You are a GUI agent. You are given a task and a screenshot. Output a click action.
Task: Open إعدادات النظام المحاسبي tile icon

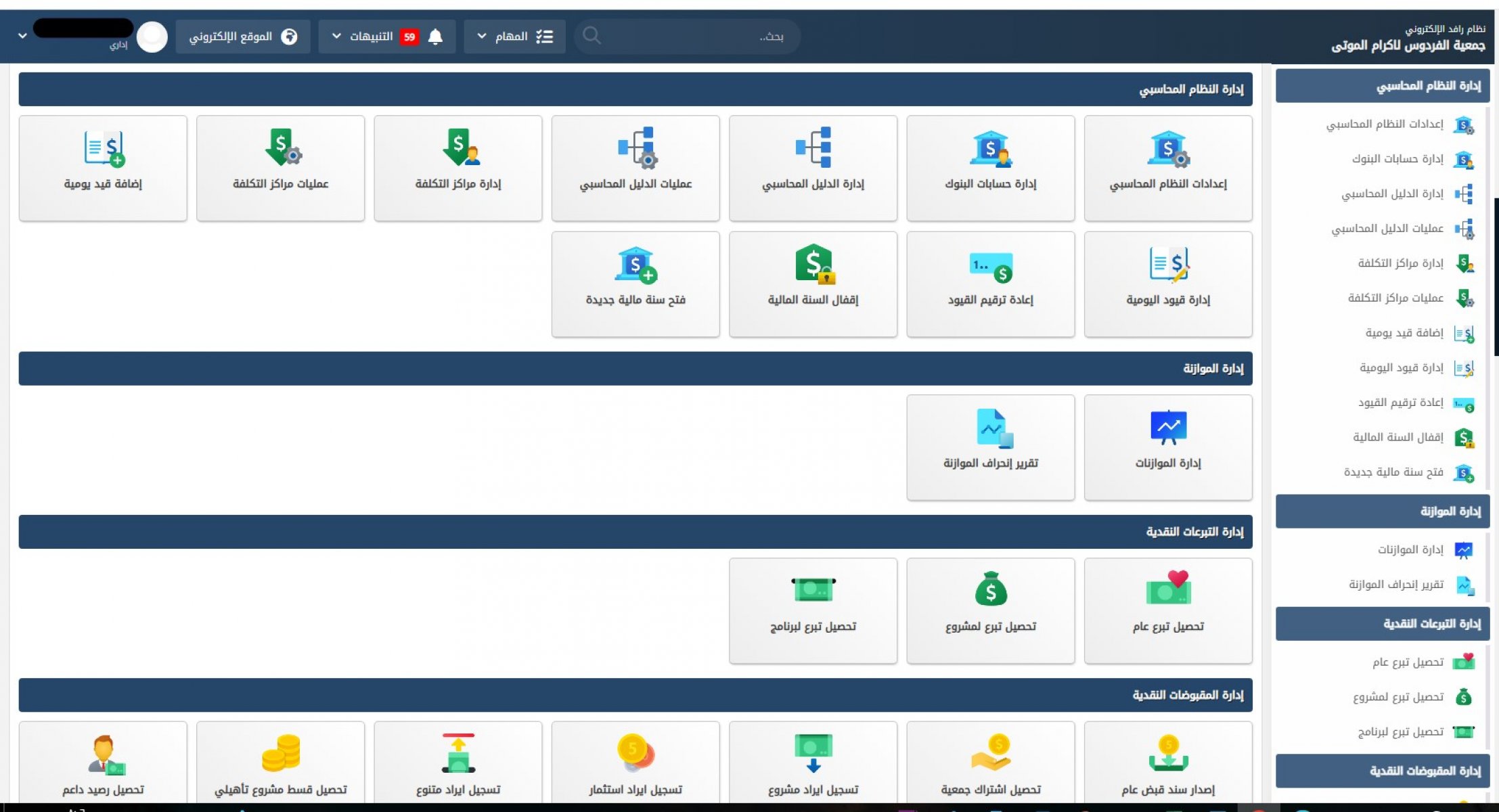click(1167, 149)
